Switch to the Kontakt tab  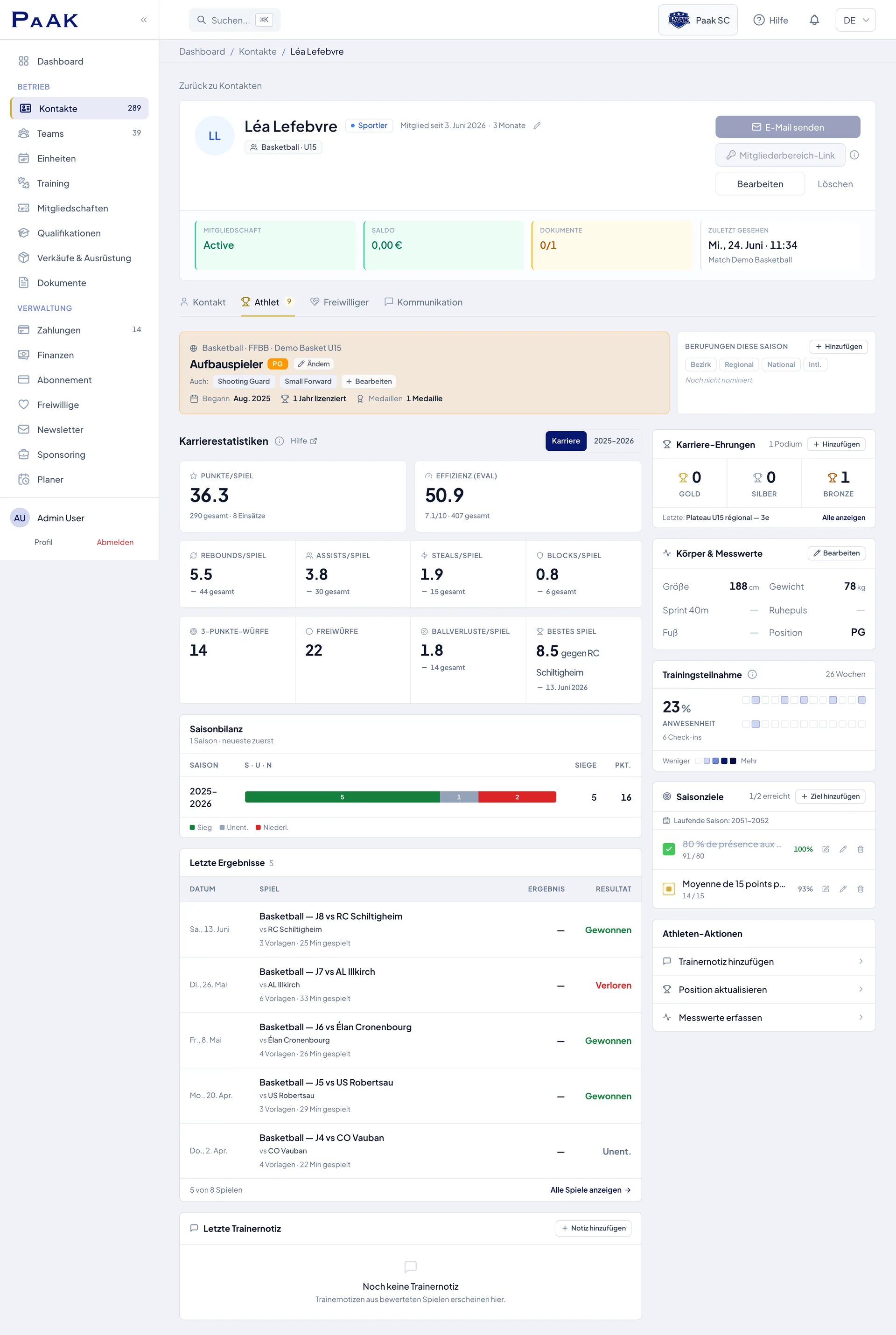203,302
